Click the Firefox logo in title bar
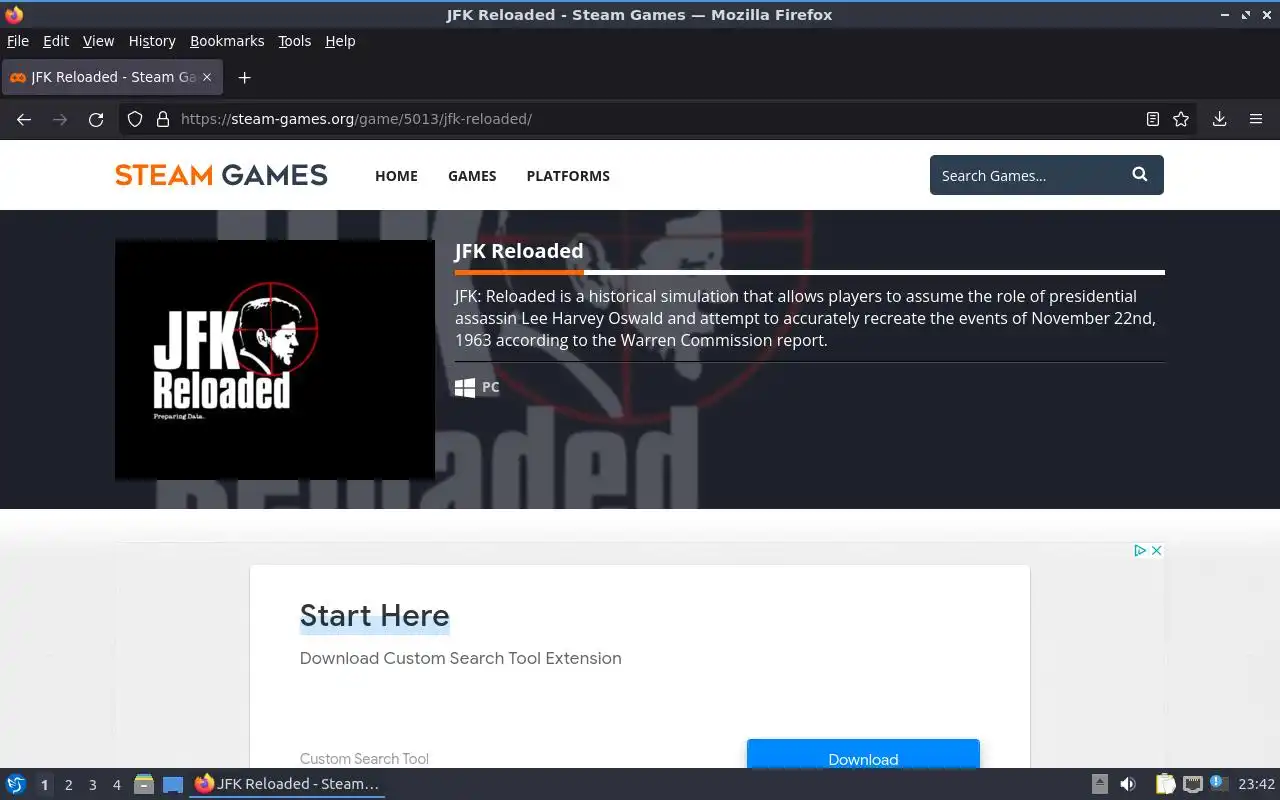 (x=14, y=14)
